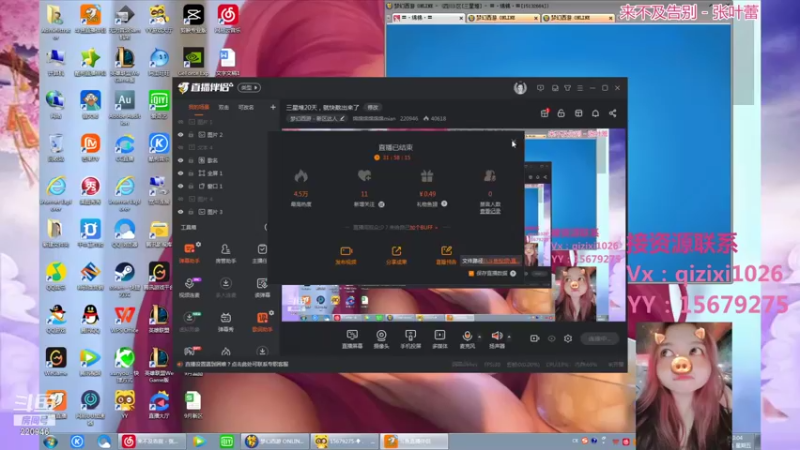Screen dimensions: 800x450
Task: Open the user avatar in title bar
Action: 520,88
